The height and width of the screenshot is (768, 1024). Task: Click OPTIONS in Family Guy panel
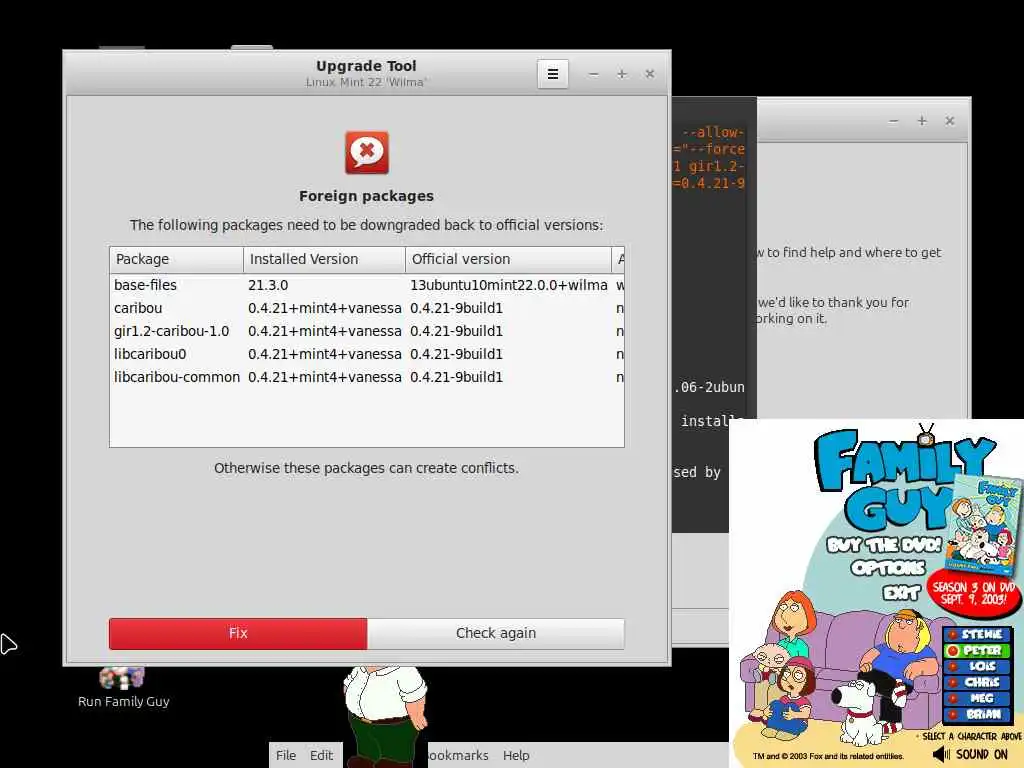[x=888, y=568]
